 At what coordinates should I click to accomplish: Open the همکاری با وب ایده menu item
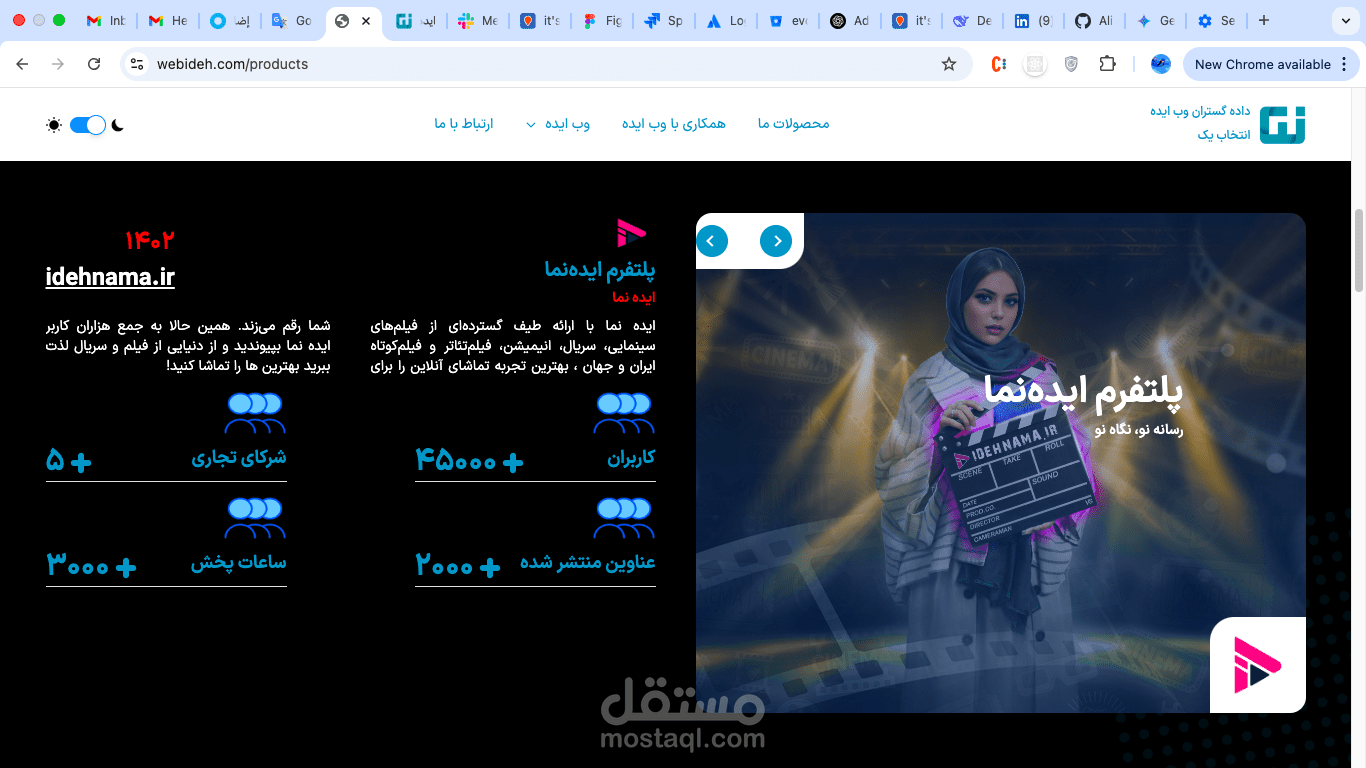(674, 124)
